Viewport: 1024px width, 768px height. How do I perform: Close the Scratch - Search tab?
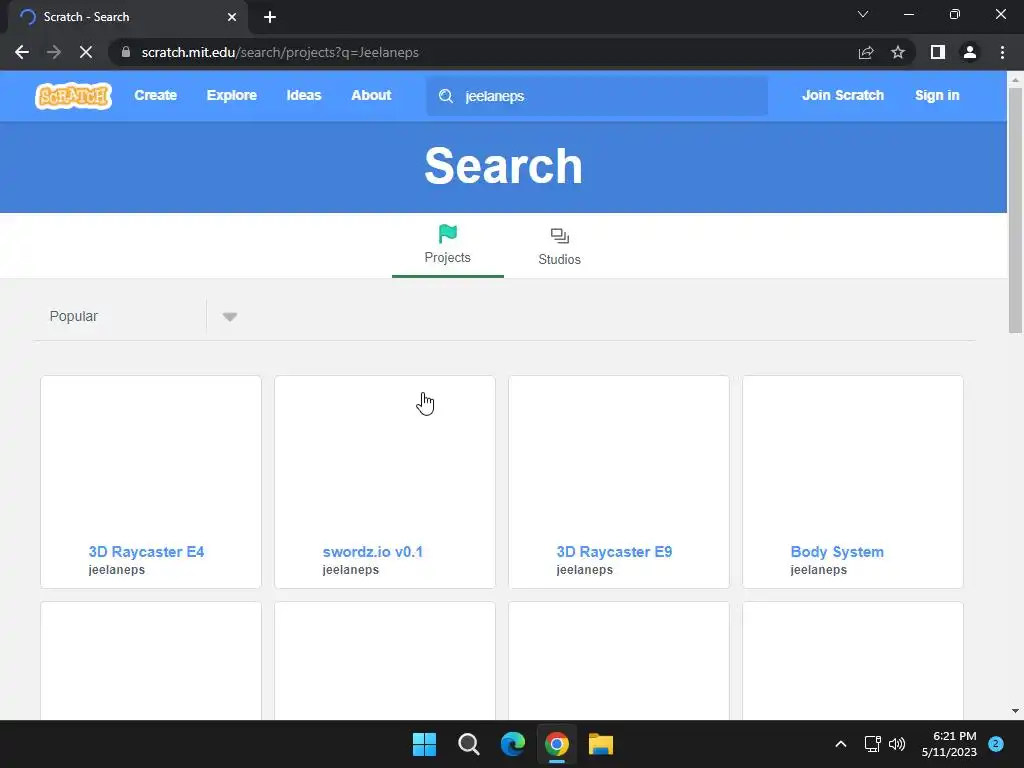tap(232, 17)
